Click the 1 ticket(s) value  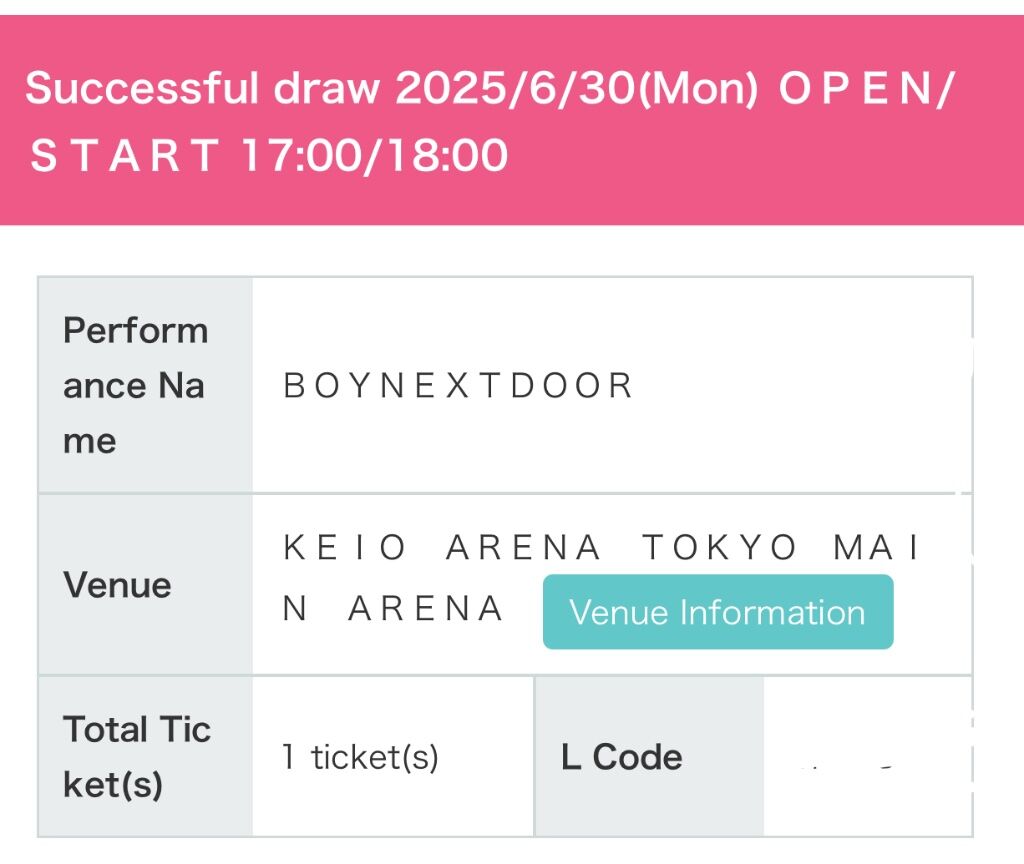click(x=360, y=757)
